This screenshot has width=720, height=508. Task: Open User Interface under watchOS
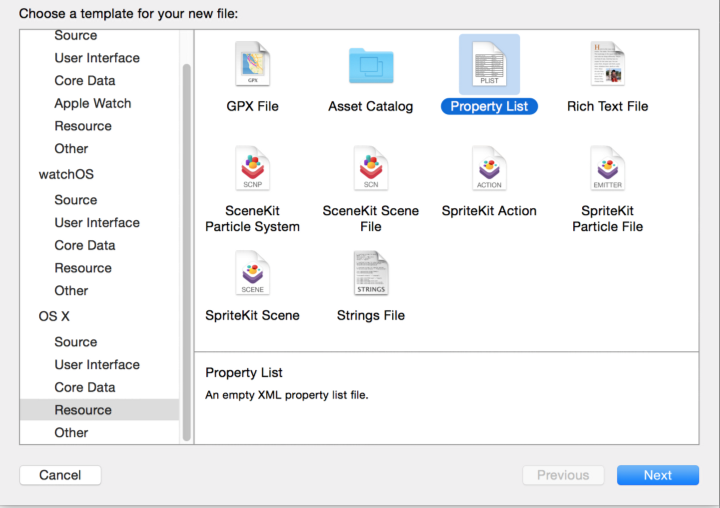tap(97, 222)
